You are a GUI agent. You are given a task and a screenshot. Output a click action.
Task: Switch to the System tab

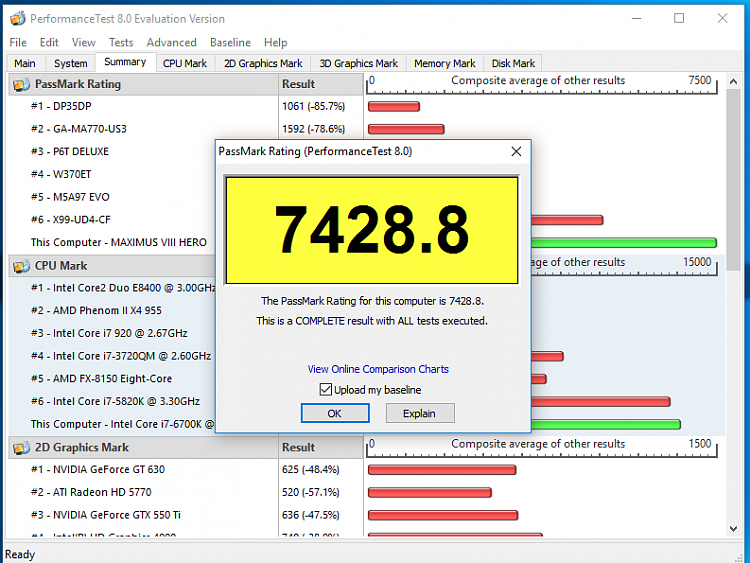(x=71, y=64)
